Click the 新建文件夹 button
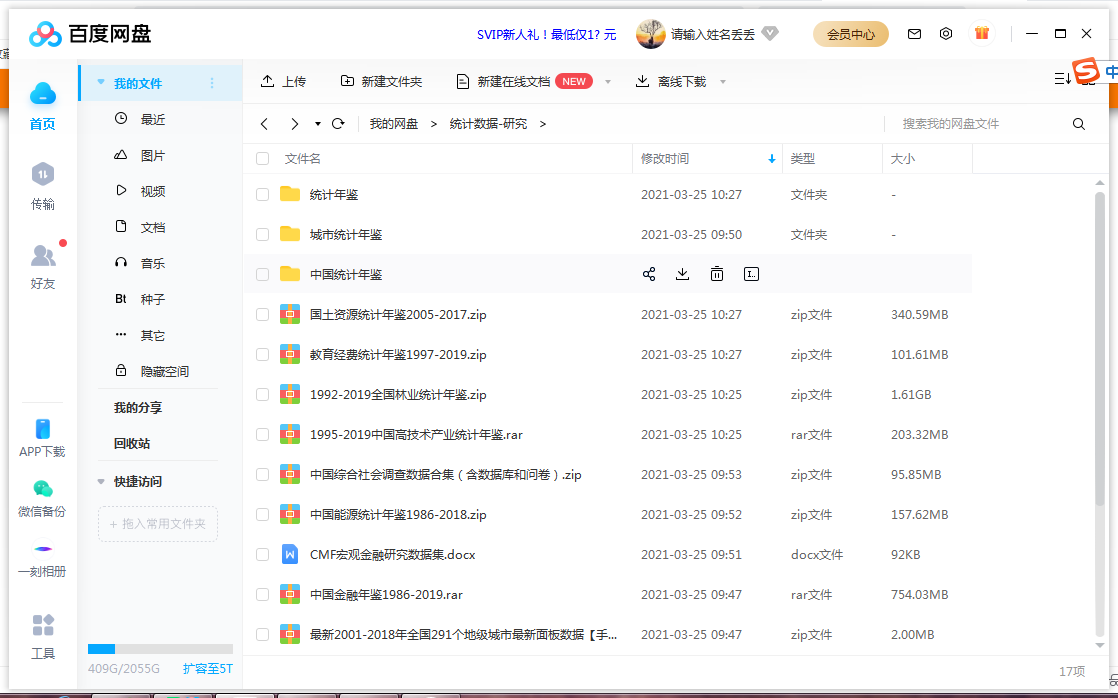The width and height of the screenshot is (1118, 698). [x=381, y=81]
